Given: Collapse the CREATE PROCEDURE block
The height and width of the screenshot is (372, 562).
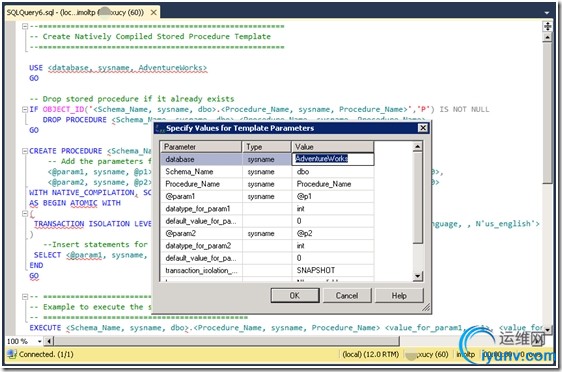Looking at the screenshot, I should click(x=25, y=151).
